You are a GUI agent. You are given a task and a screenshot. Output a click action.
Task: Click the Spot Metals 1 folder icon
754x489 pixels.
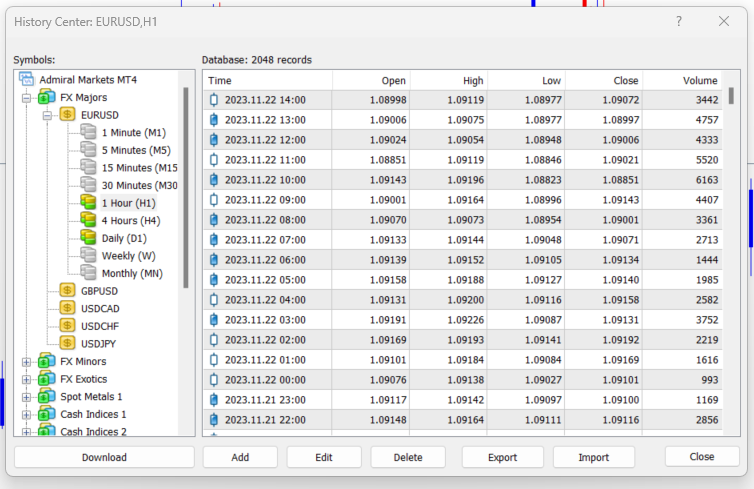tap(47, 396)
